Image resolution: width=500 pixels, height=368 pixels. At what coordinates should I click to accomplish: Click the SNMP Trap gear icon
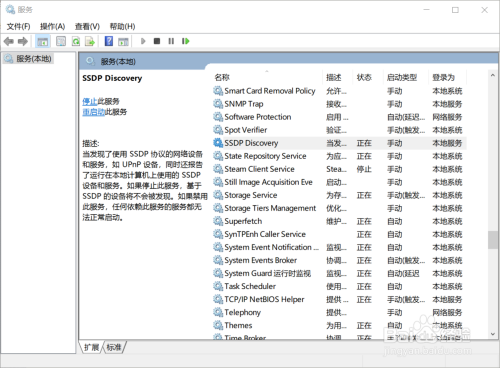(x=218, y=104)
